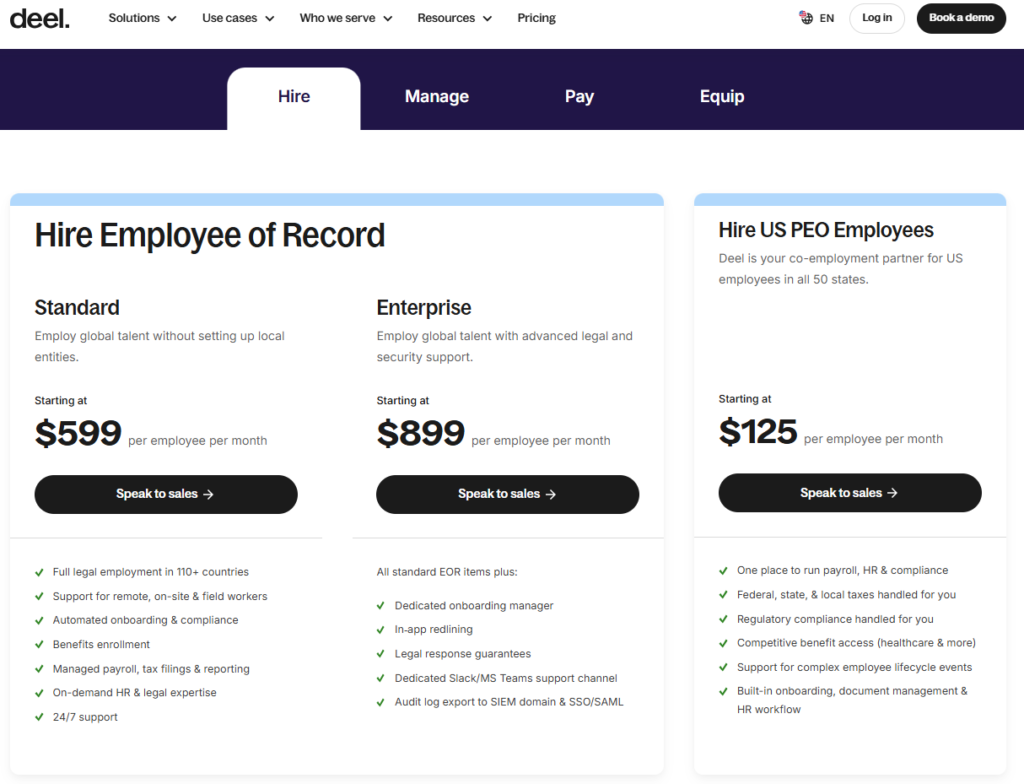
Task: Click the checkmark next to Dedicated onboarding manager
Action: pos(381,606)
